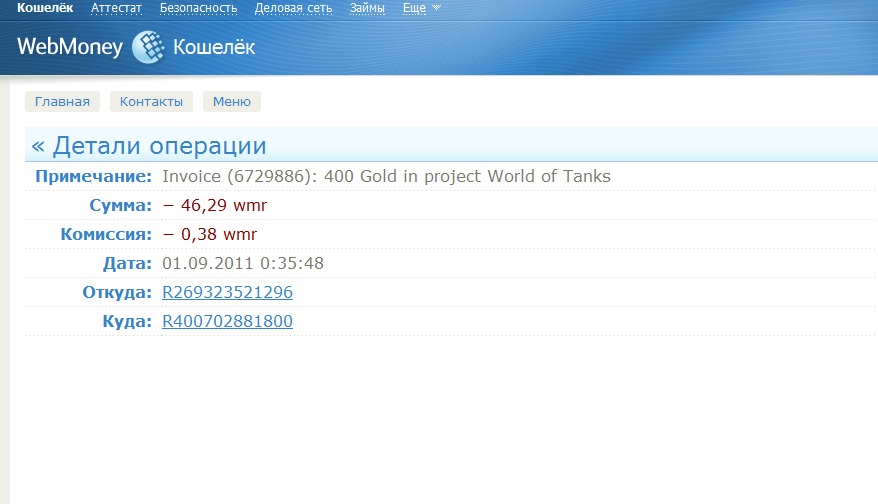Open the Контакты button
Screen dimensions: 878x504
[x=151, y=101]
